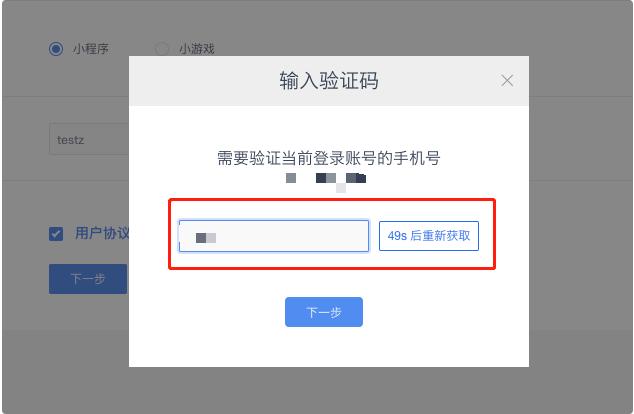Viewport: 634px width, 414px height.
Task: Click the 49s 后重新获取 resend button
Action: pos(429,236)
